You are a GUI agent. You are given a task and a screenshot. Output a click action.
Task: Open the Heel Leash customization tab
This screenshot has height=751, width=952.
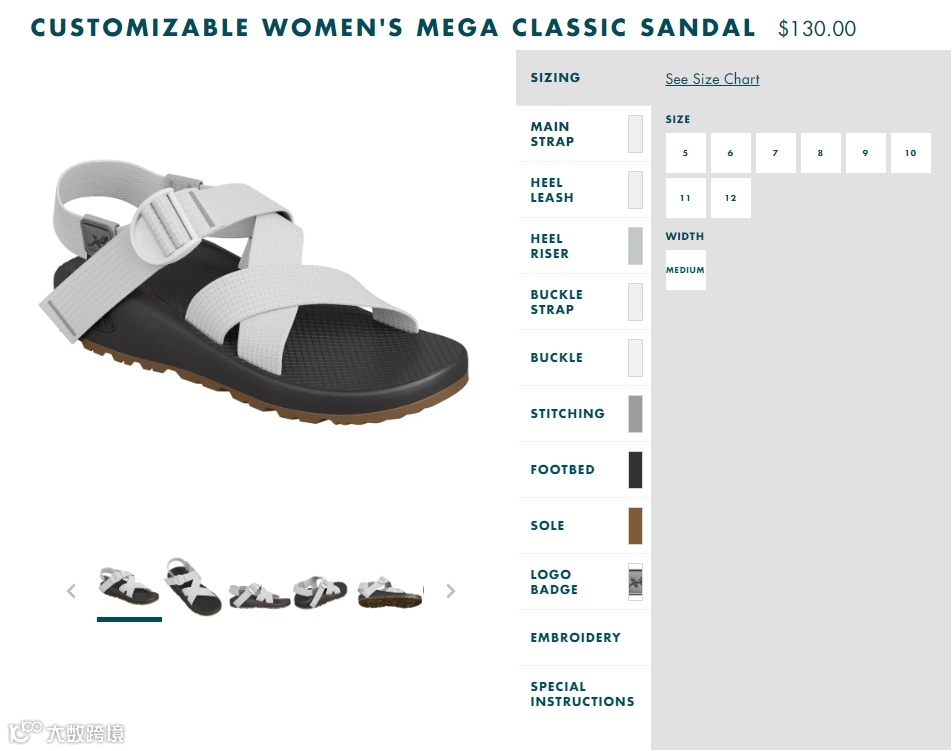583,190
